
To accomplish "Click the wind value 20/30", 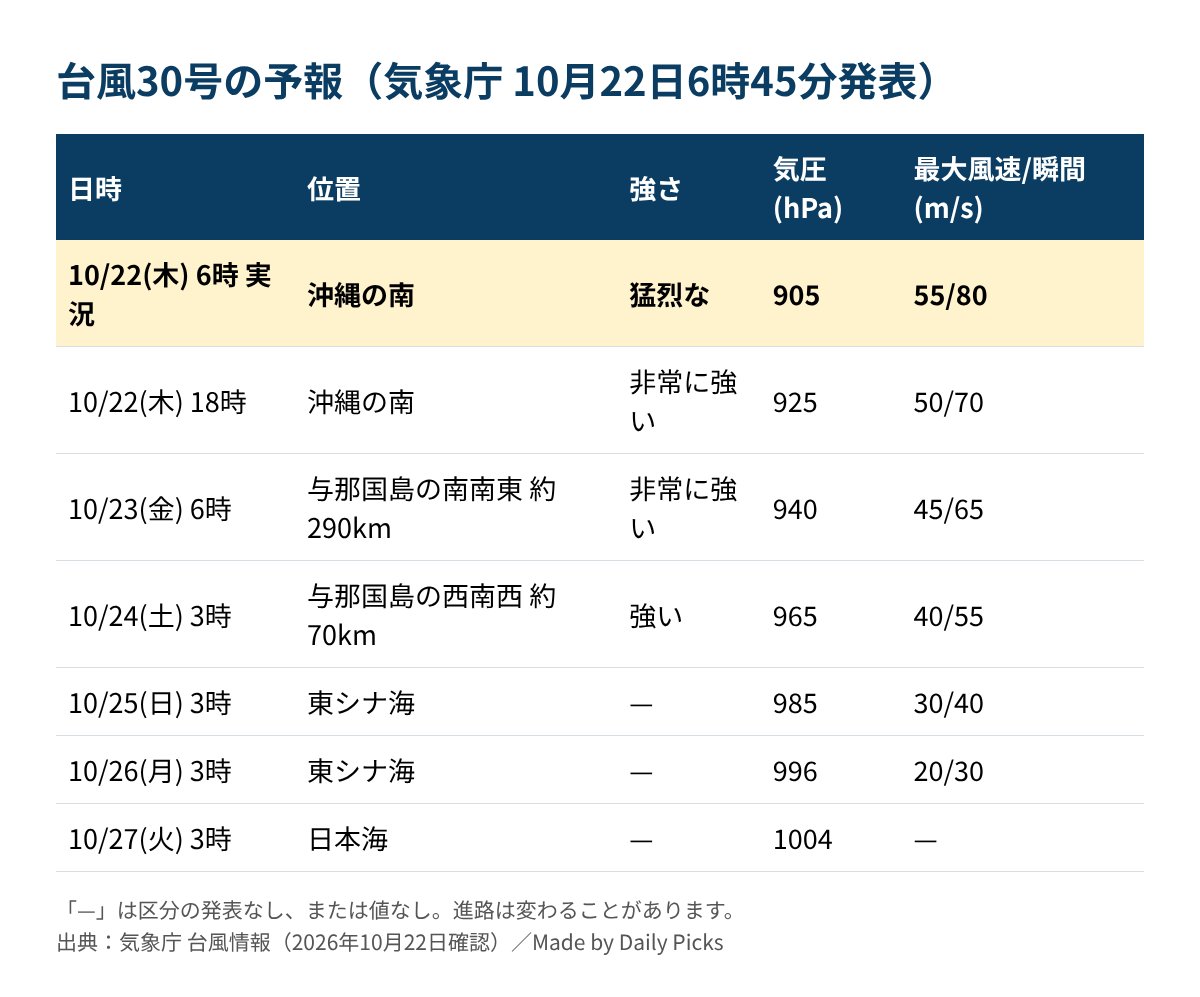I will pyautogui.click(x=948, y=771).
